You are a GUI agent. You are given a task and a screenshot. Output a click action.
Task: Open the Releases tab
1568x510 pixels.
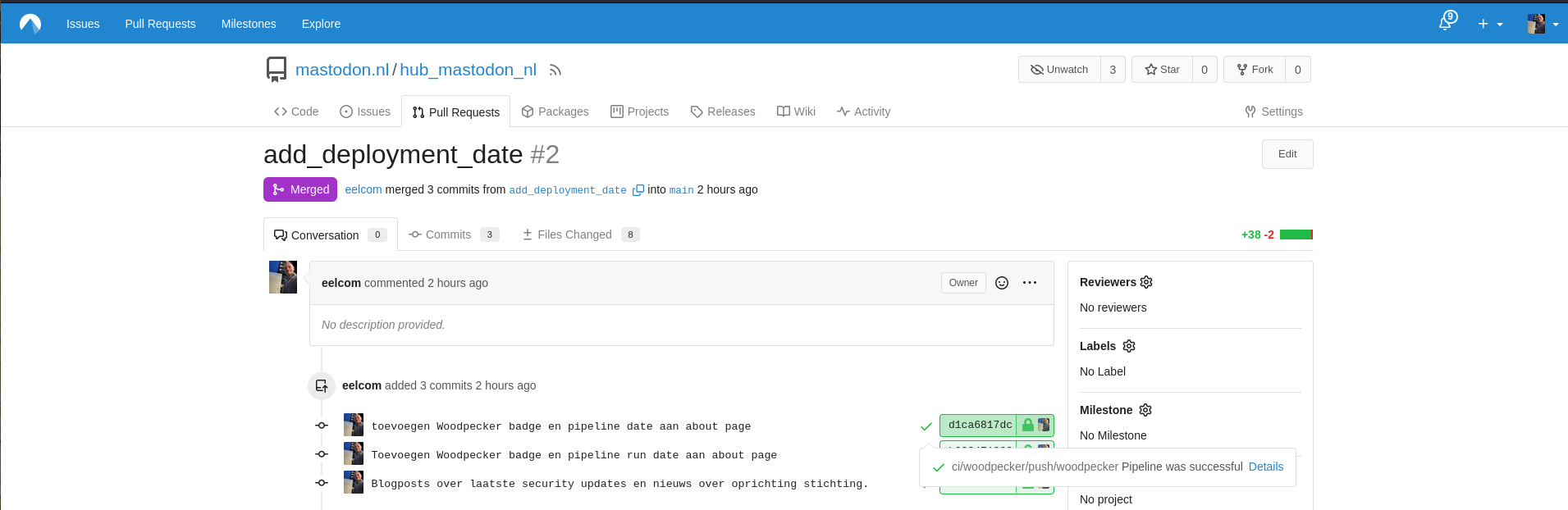click(x=723, y=112)
